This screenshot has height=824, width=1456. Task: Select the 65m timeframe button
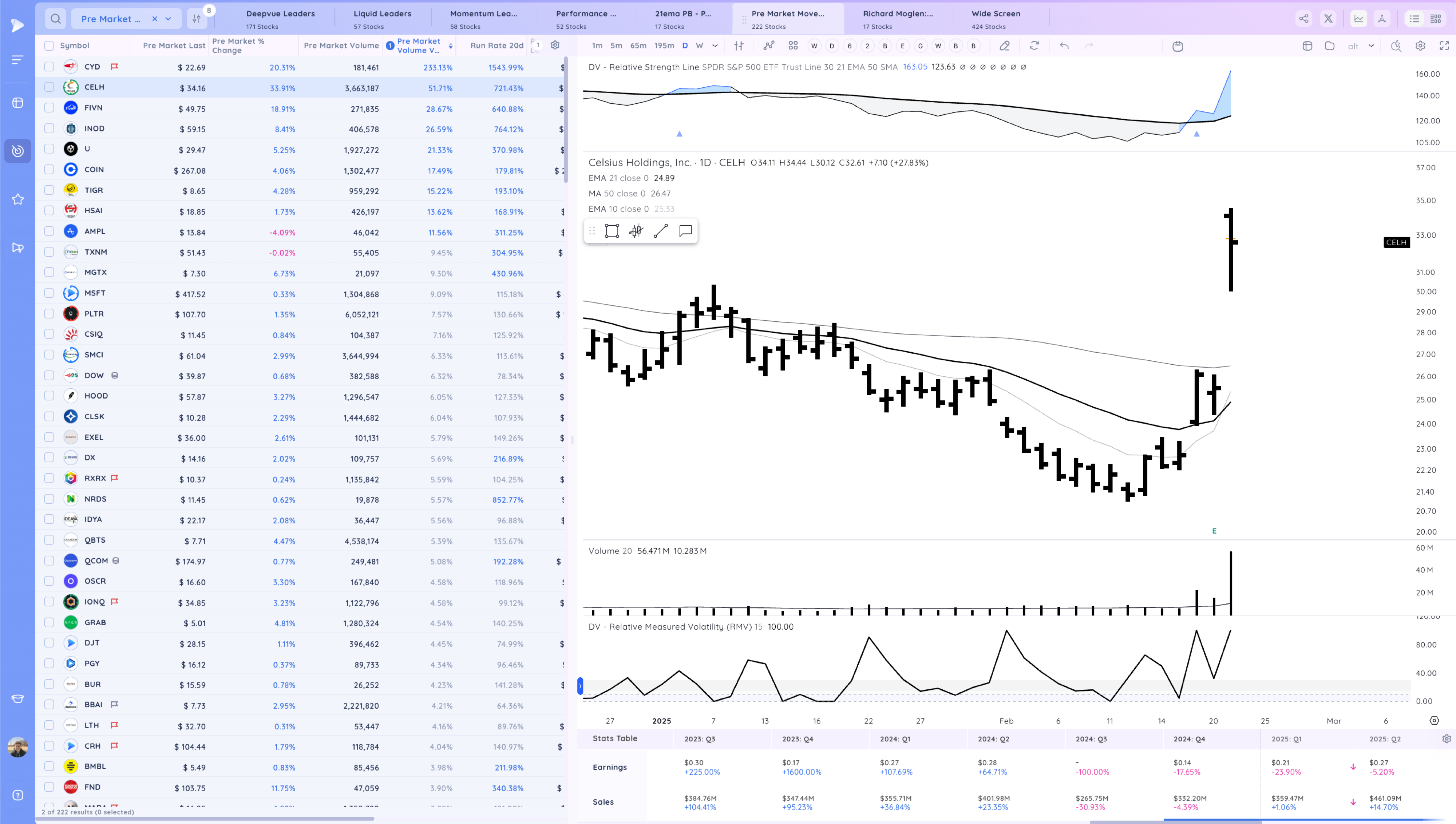[x=638, y=46]
